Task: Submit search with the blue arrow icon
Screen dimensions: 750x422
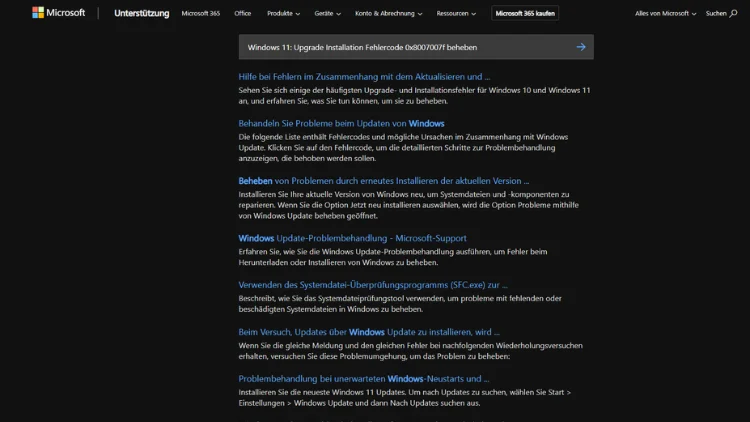Action: click(581, 47)
